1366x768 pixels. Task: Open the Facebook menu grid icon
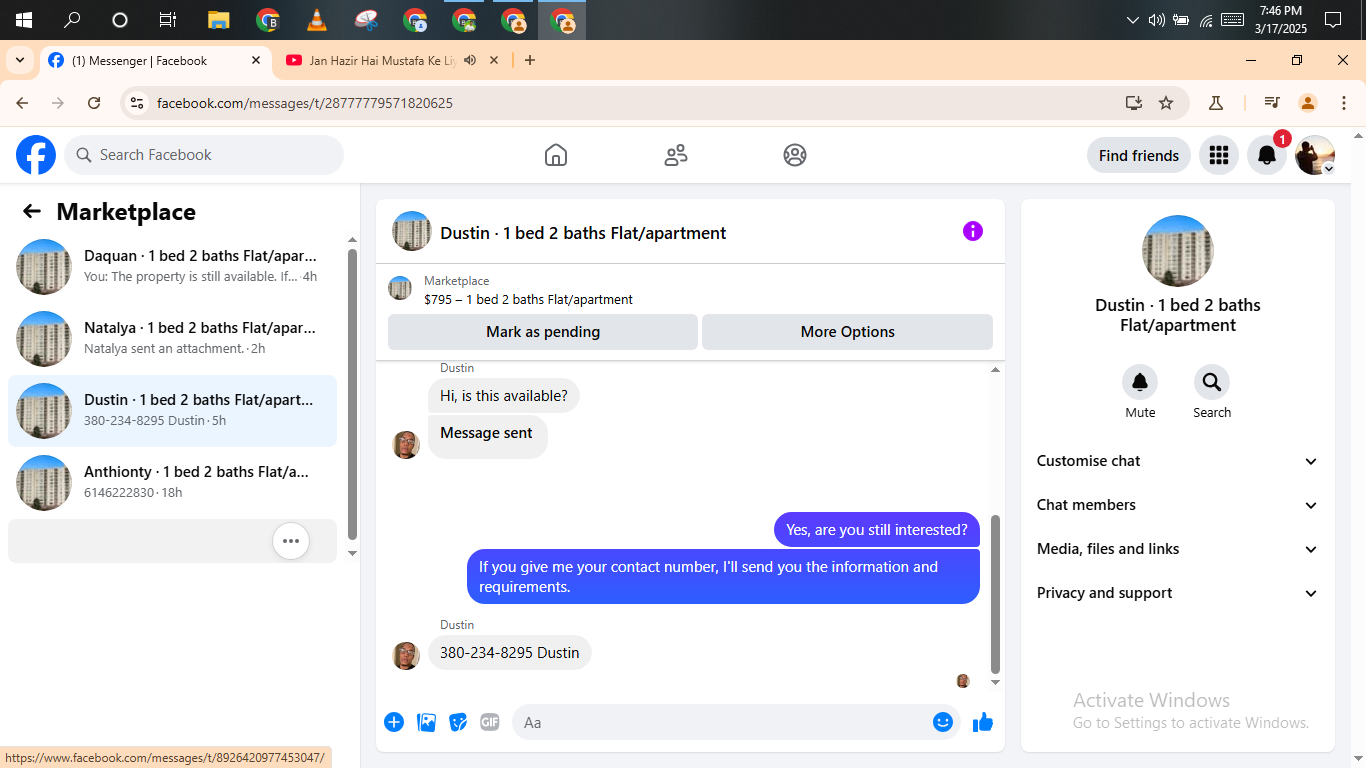1218,155
